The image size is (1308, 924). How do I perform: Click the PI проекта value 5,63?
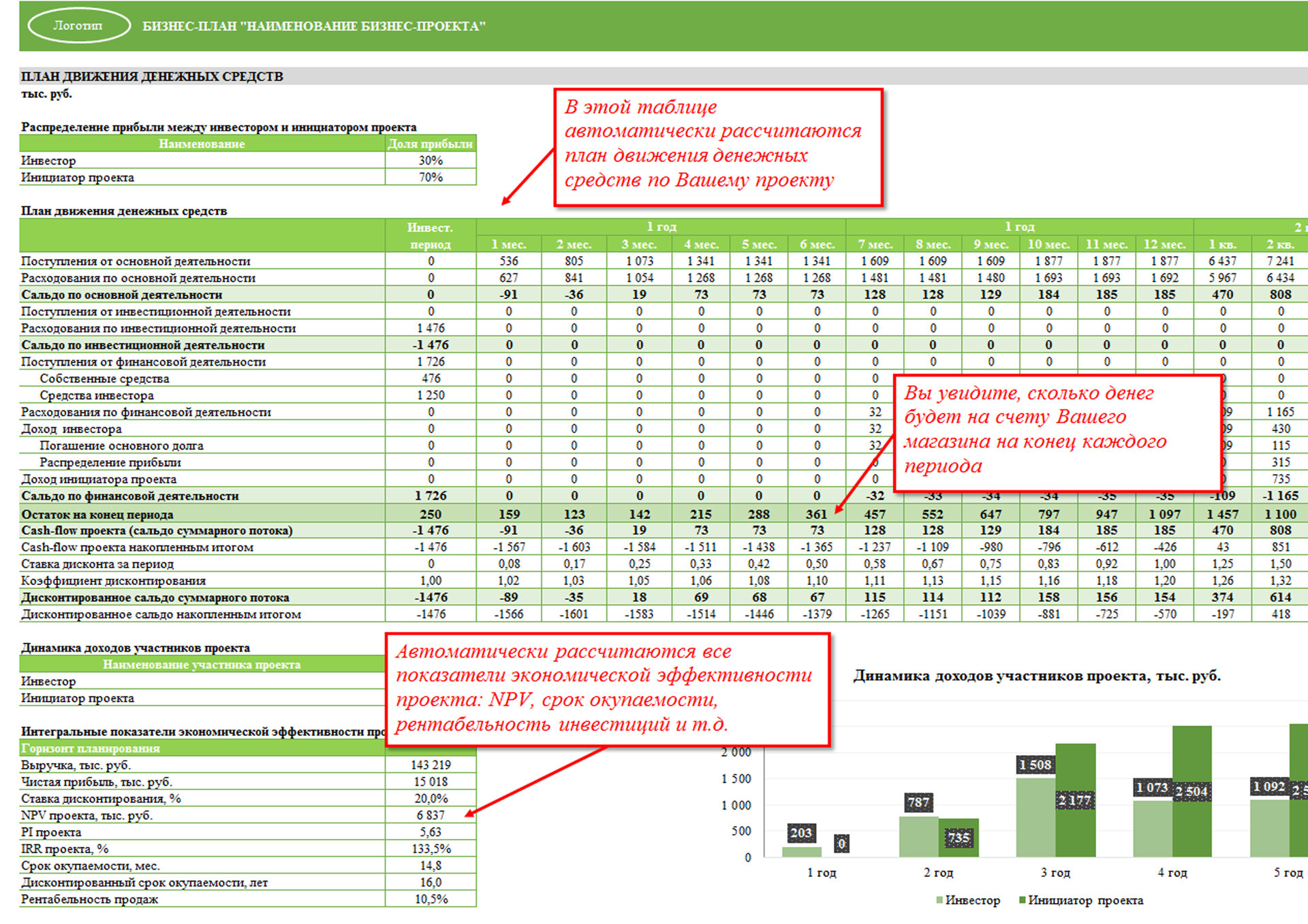pos(431,832)
